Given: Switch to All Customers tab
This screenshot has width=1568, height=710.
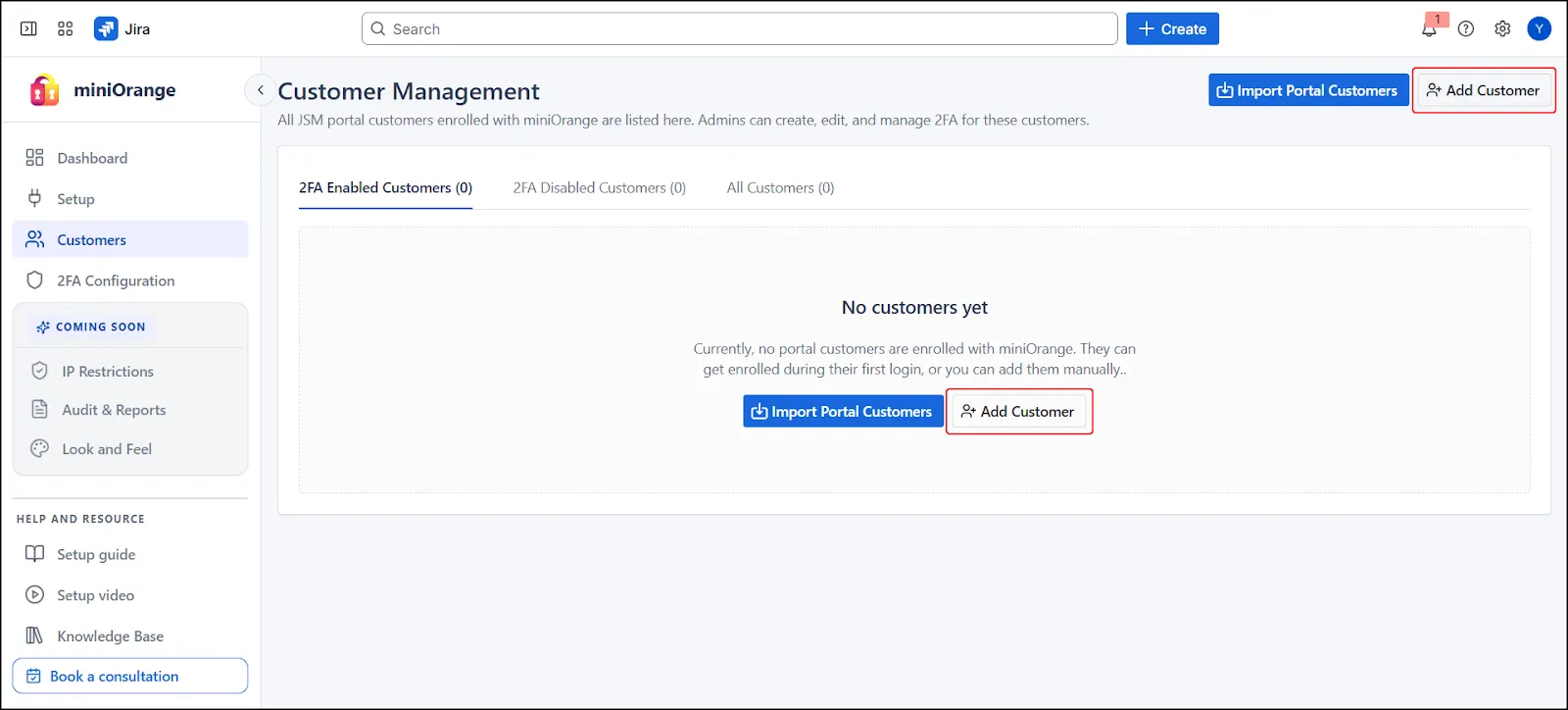Looking at the screenshot, I should point(780,187).
